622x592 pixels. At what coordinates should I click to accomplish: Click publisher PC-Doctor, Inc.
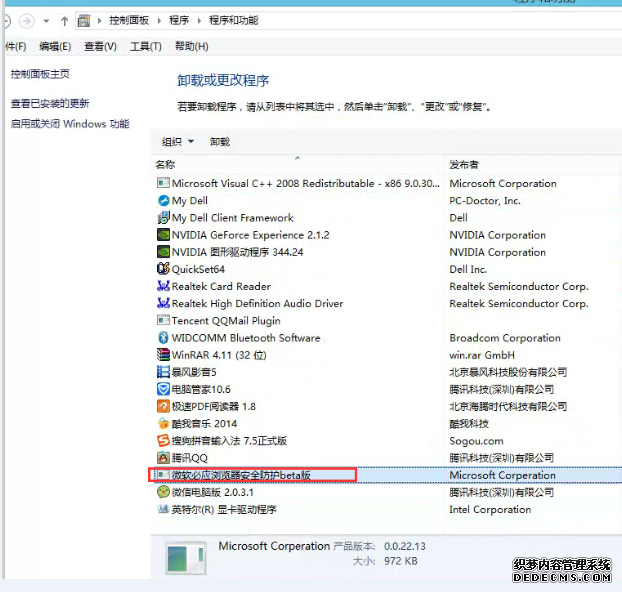point(485,200)
